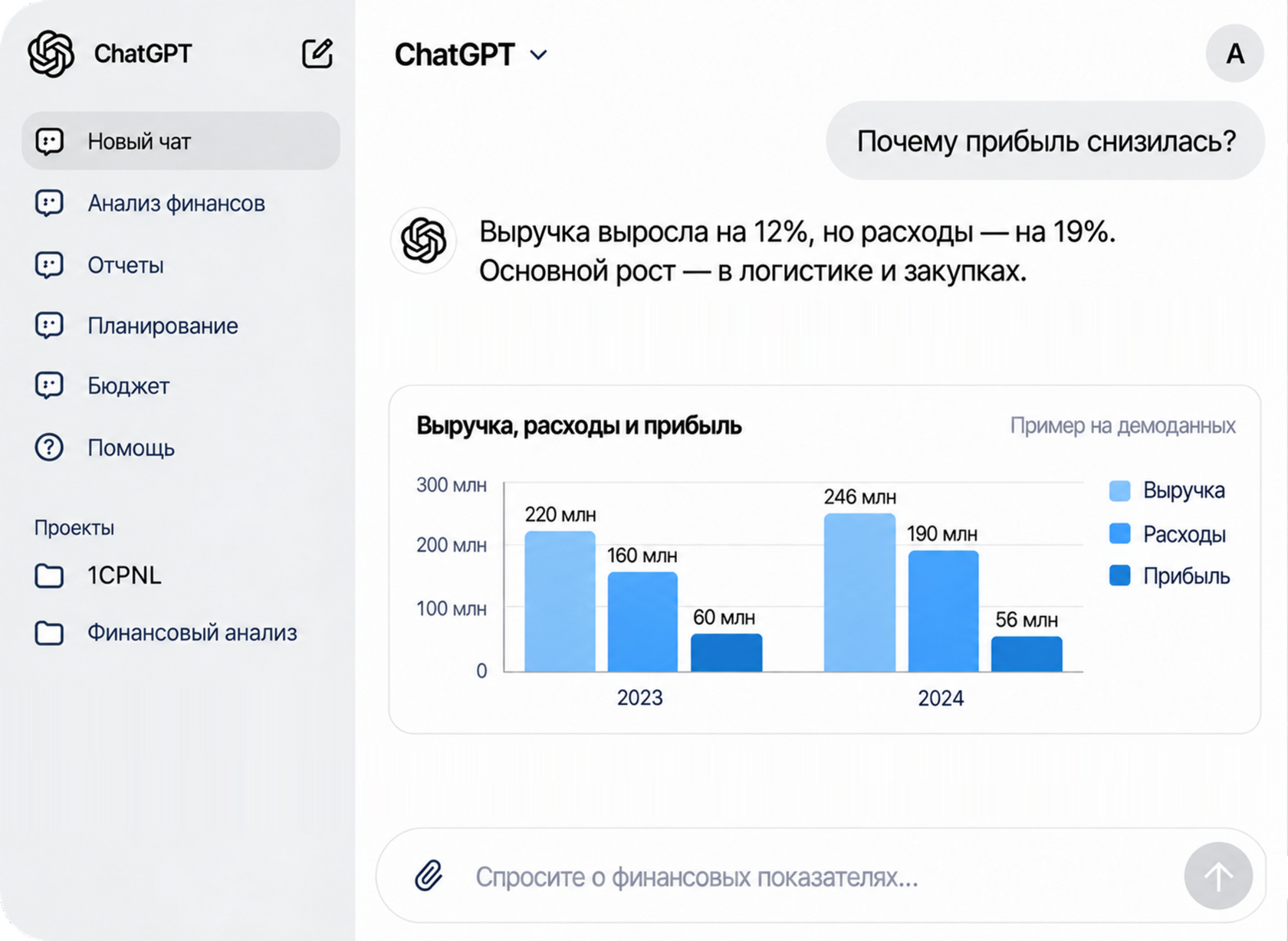The height and width of the screenshot is (941, 1288).
Task: Open the 1CPNL project
Action: 124,575
